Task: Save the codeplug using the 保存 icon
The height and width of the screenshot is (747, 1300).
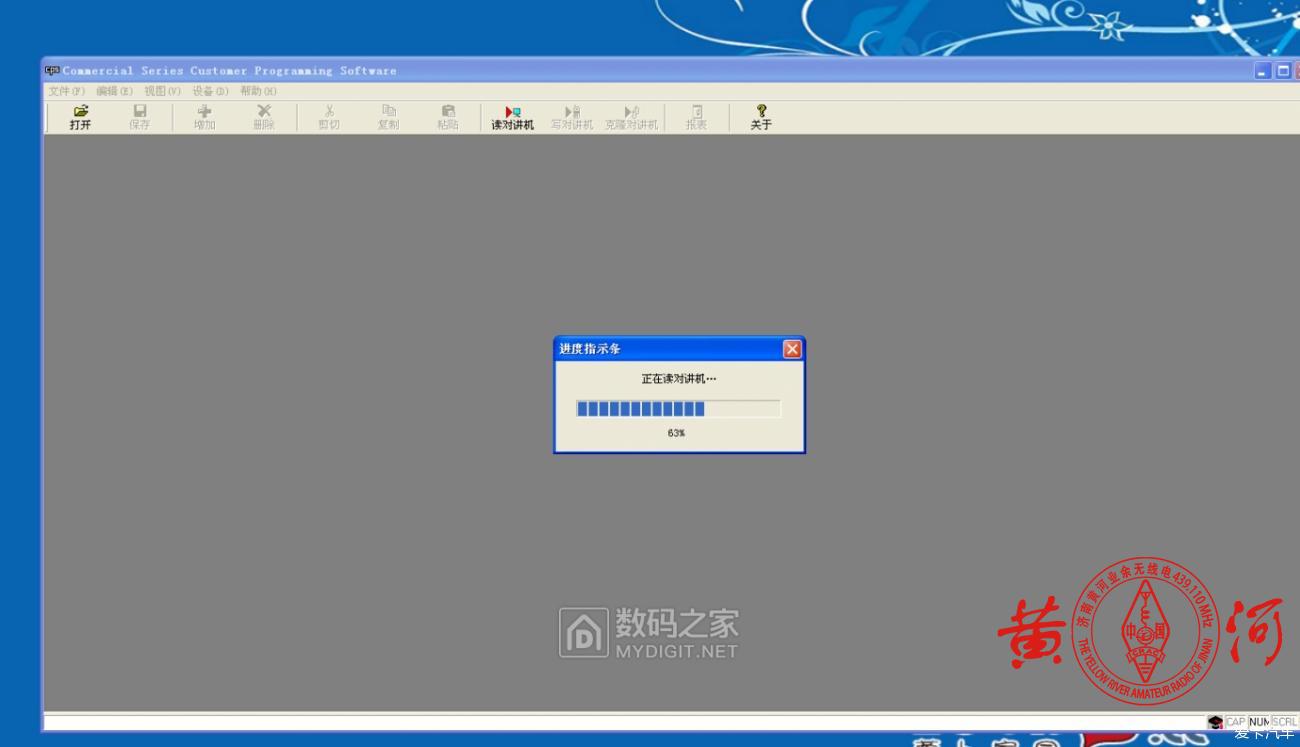Action: pos(138,117)
